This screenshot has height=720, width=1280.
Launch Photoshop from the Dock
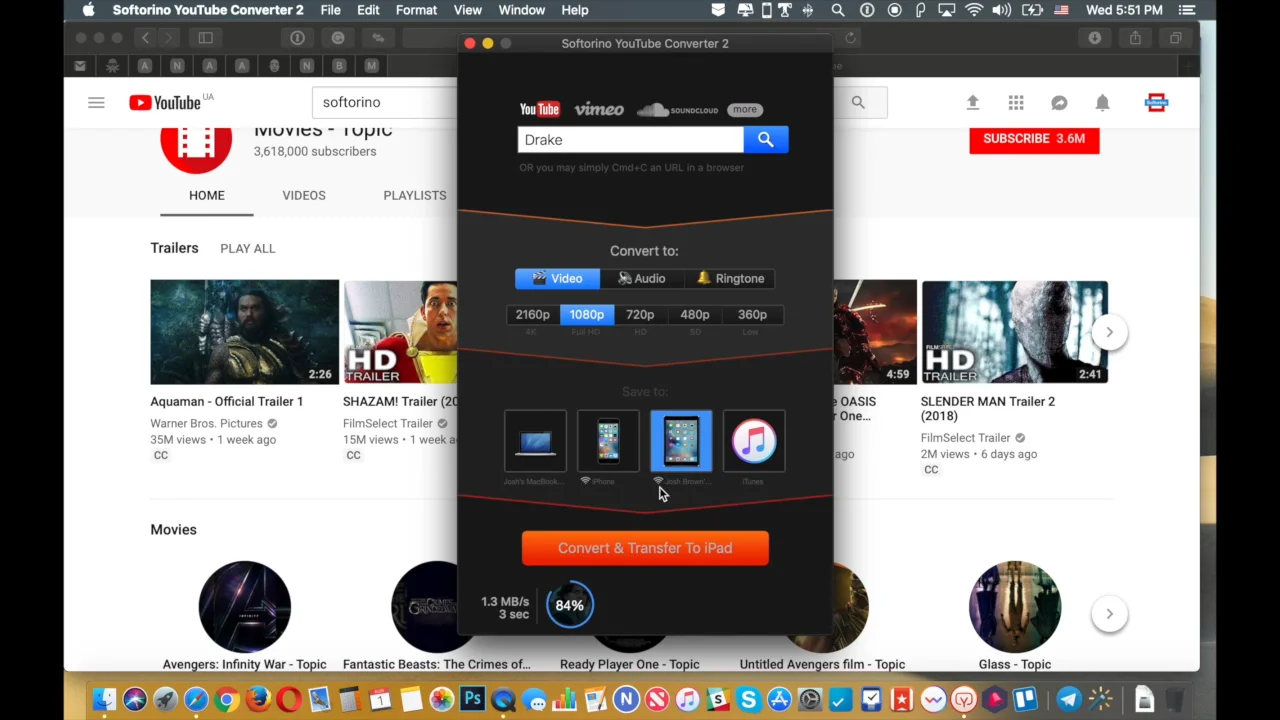pyautogui.click(x=472, y=699)
